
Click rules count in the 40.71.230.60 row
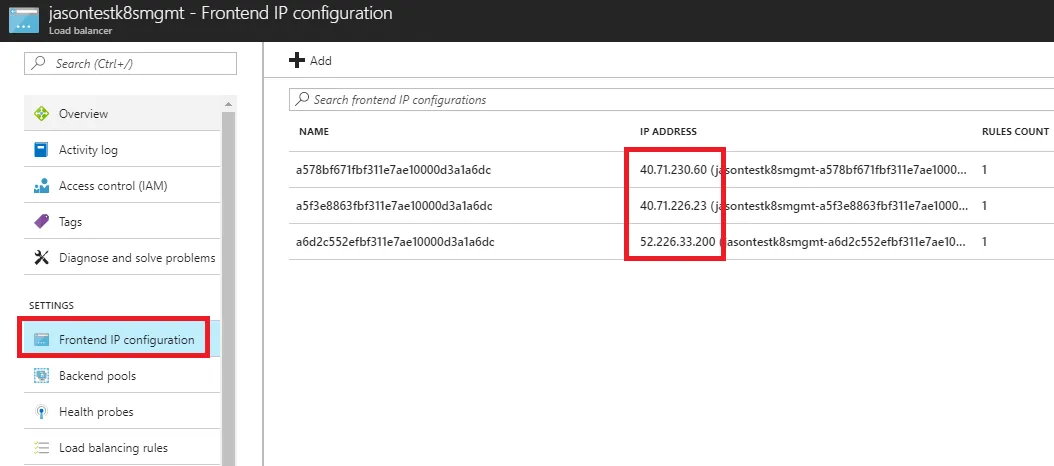(x=985, y=170)
